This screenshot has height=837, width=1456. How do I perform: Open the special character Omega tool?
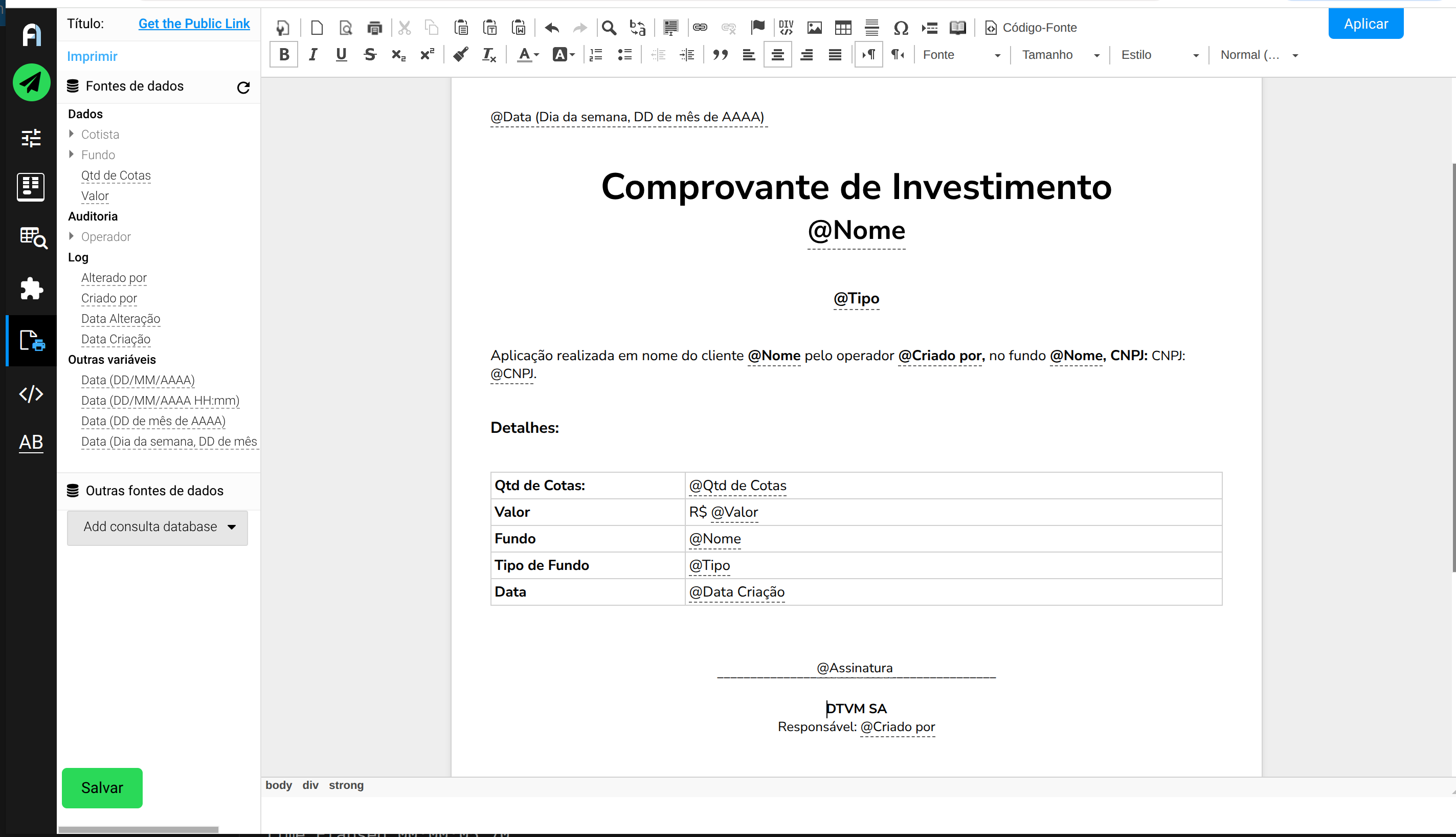coord(901,28)
